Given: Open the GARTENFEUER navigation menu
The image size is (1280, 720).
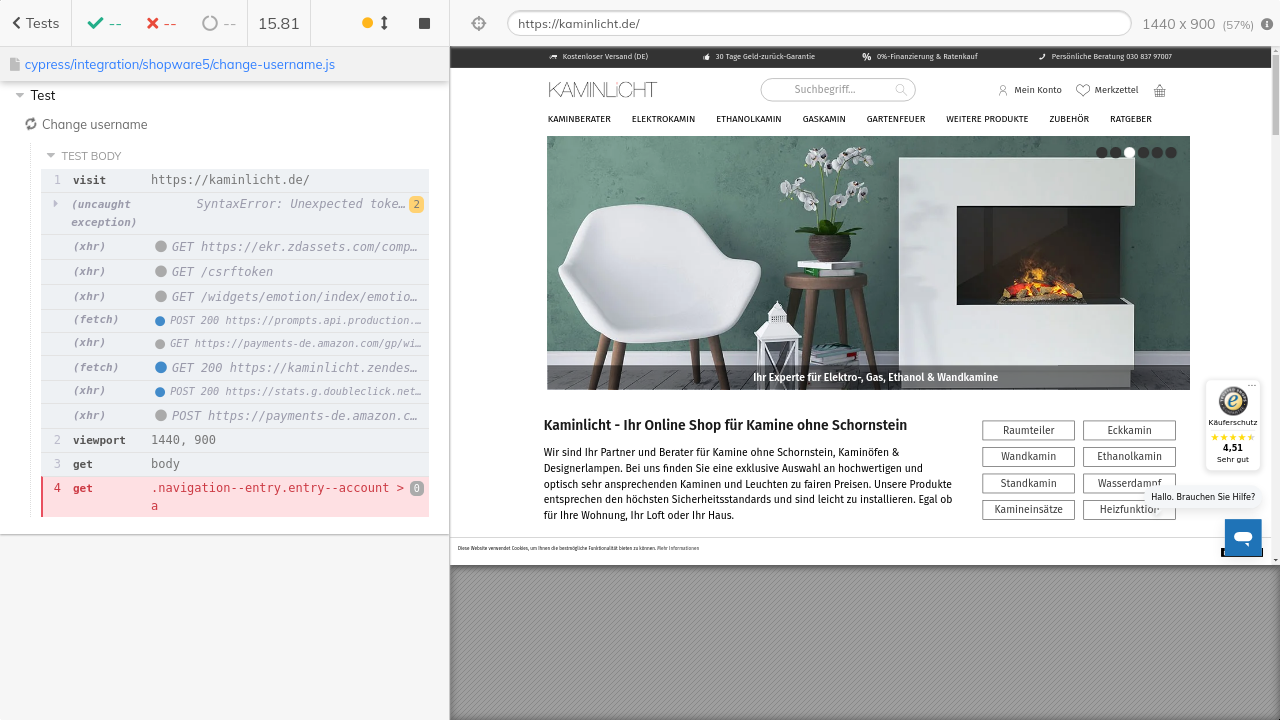Looking at the screenshot, I should (895, 119).
